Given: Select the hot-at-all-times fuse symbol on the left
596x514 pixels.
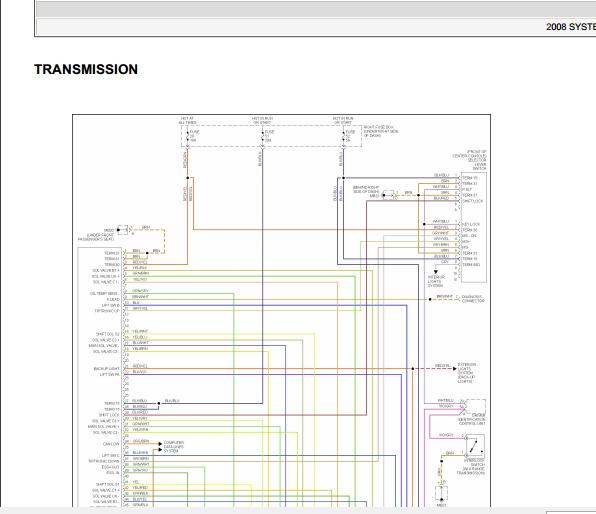Looking at the screenshot, I should (x=187, y=136).
